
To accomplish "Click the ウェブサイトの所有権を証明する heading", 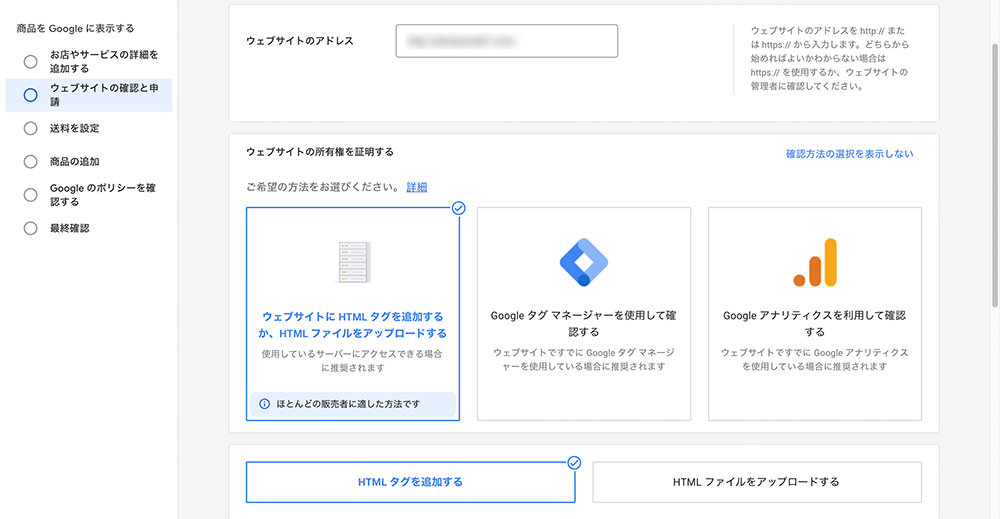I will point(320,152).
